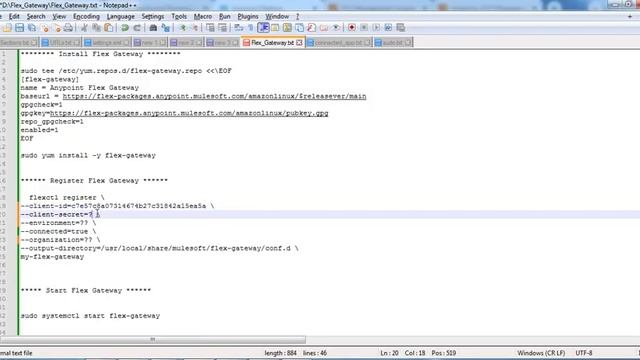Toggle Show All Characters in the toolbar

point(250,28)
